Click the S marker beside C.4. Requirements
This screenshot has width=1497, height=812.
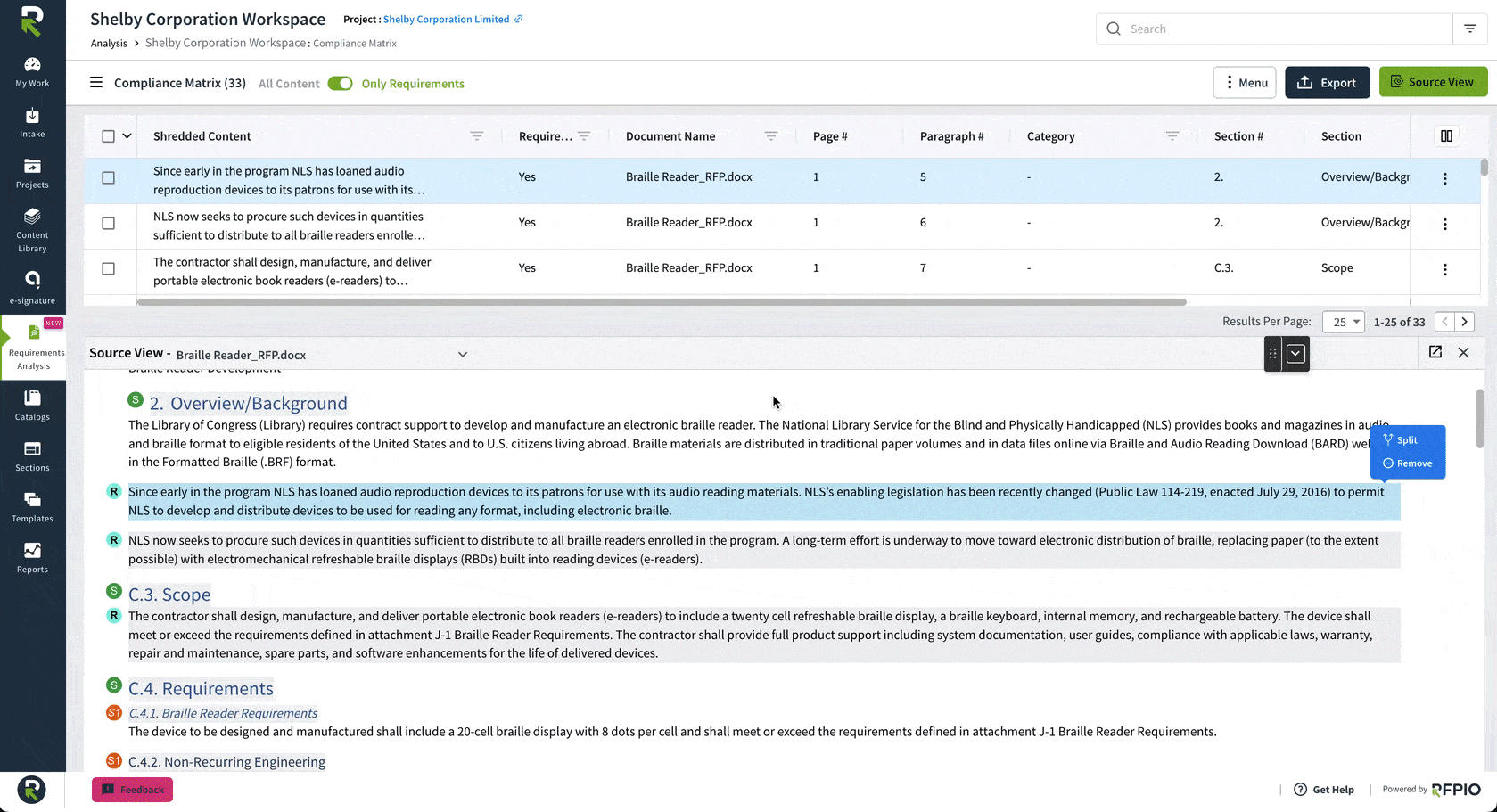114,685
